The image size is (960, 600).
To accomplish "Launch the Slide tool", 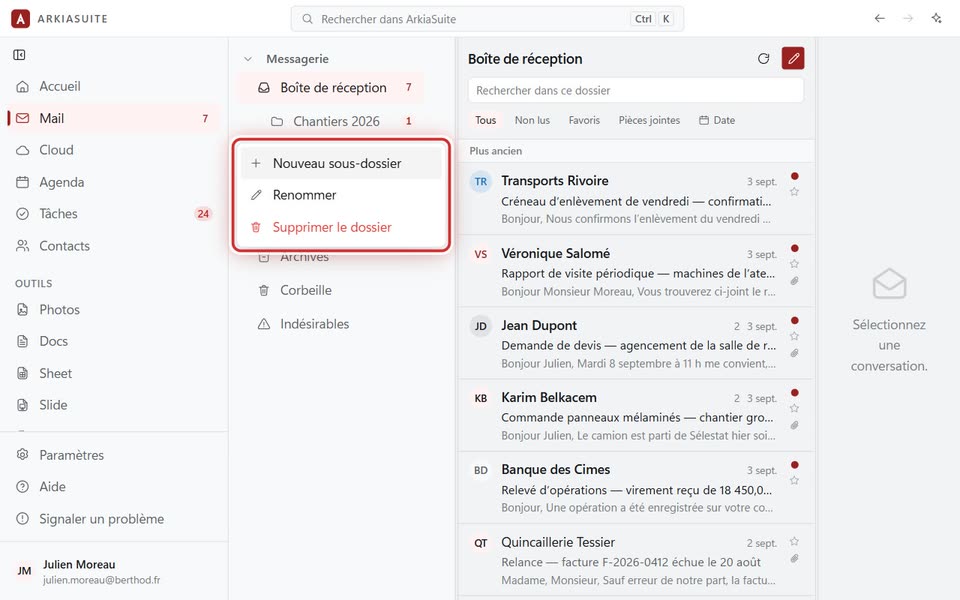I will point(114,405).
